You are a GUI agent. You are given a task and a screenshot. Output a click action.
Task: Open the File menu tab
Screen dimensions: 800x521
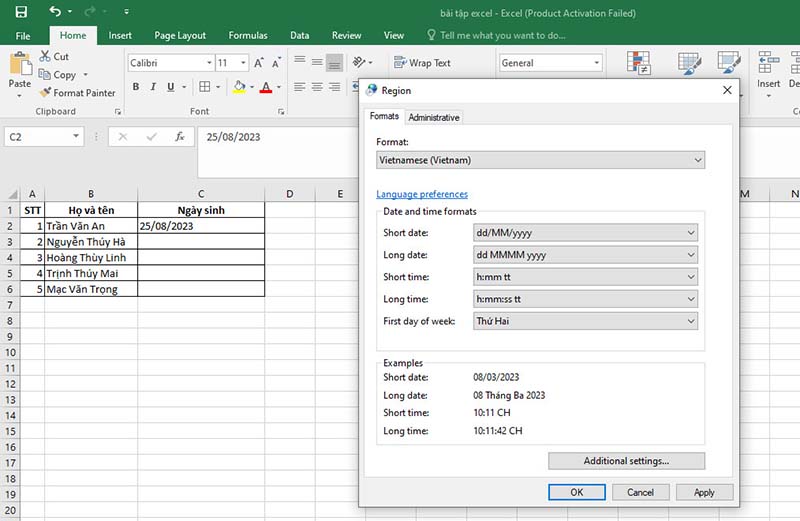tap(23, 35)
